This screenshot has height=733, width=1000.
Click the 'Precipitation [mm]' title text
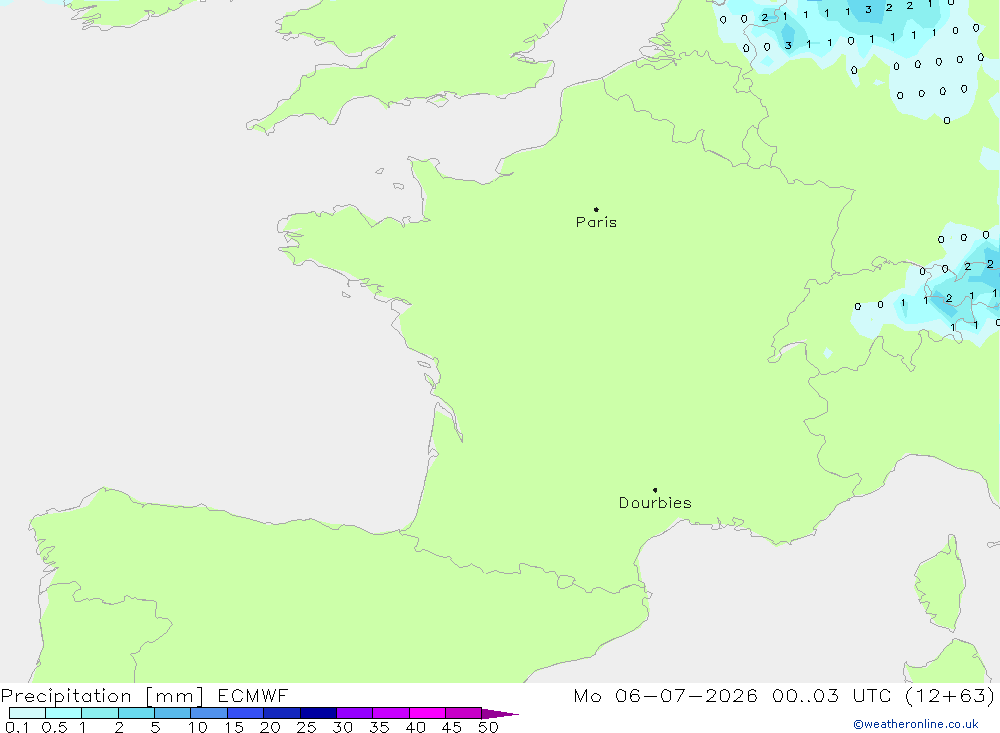point(102,696)
